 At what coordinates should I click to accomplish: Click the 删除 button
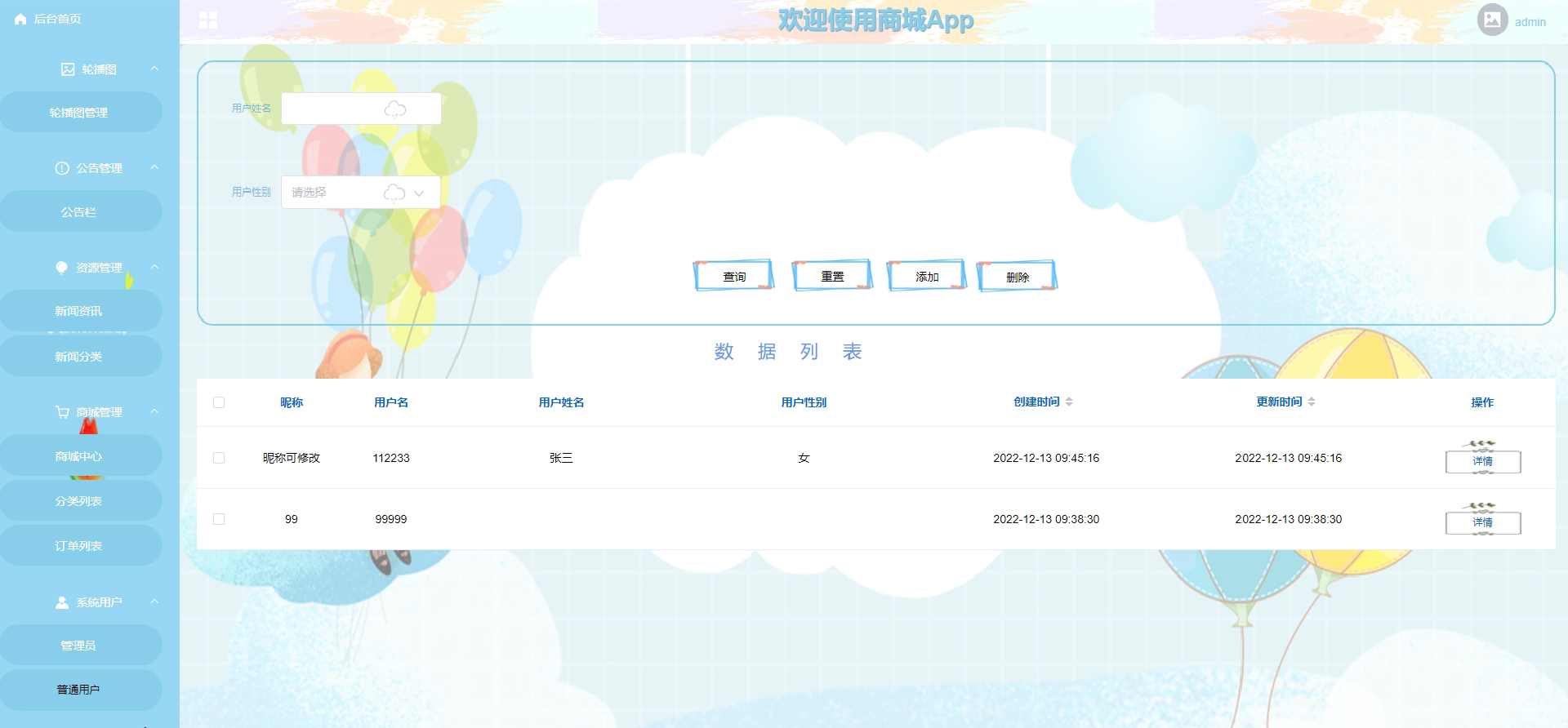click(x=1018, y=276)
